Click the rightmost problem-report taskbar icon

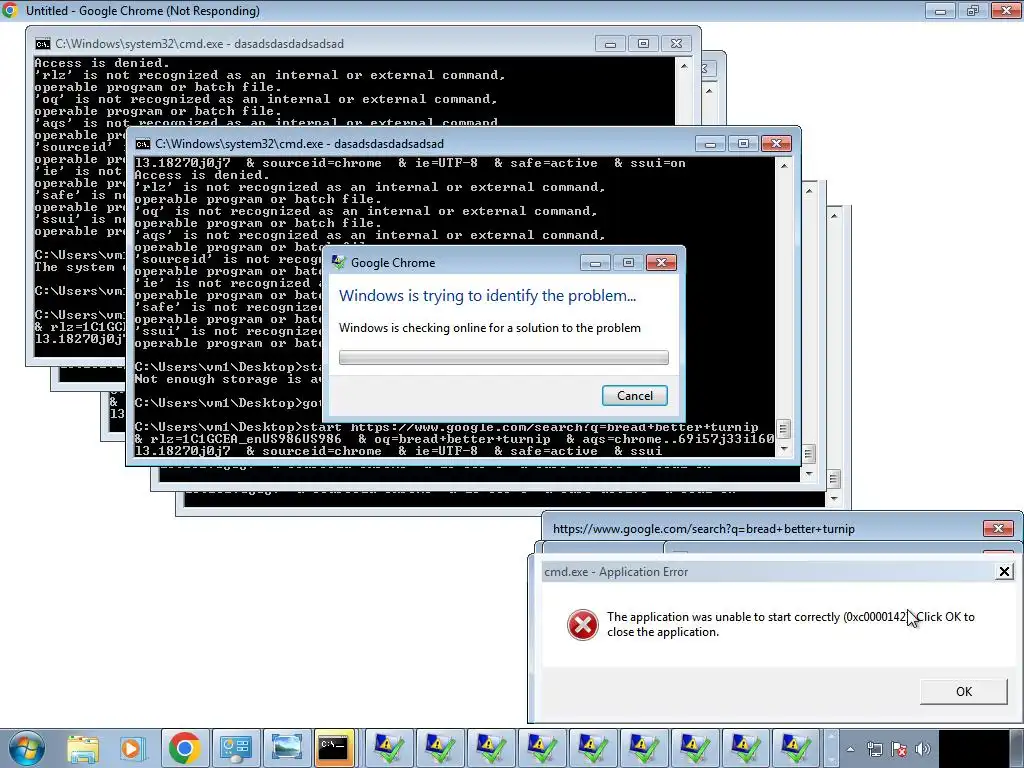(795, 748)
